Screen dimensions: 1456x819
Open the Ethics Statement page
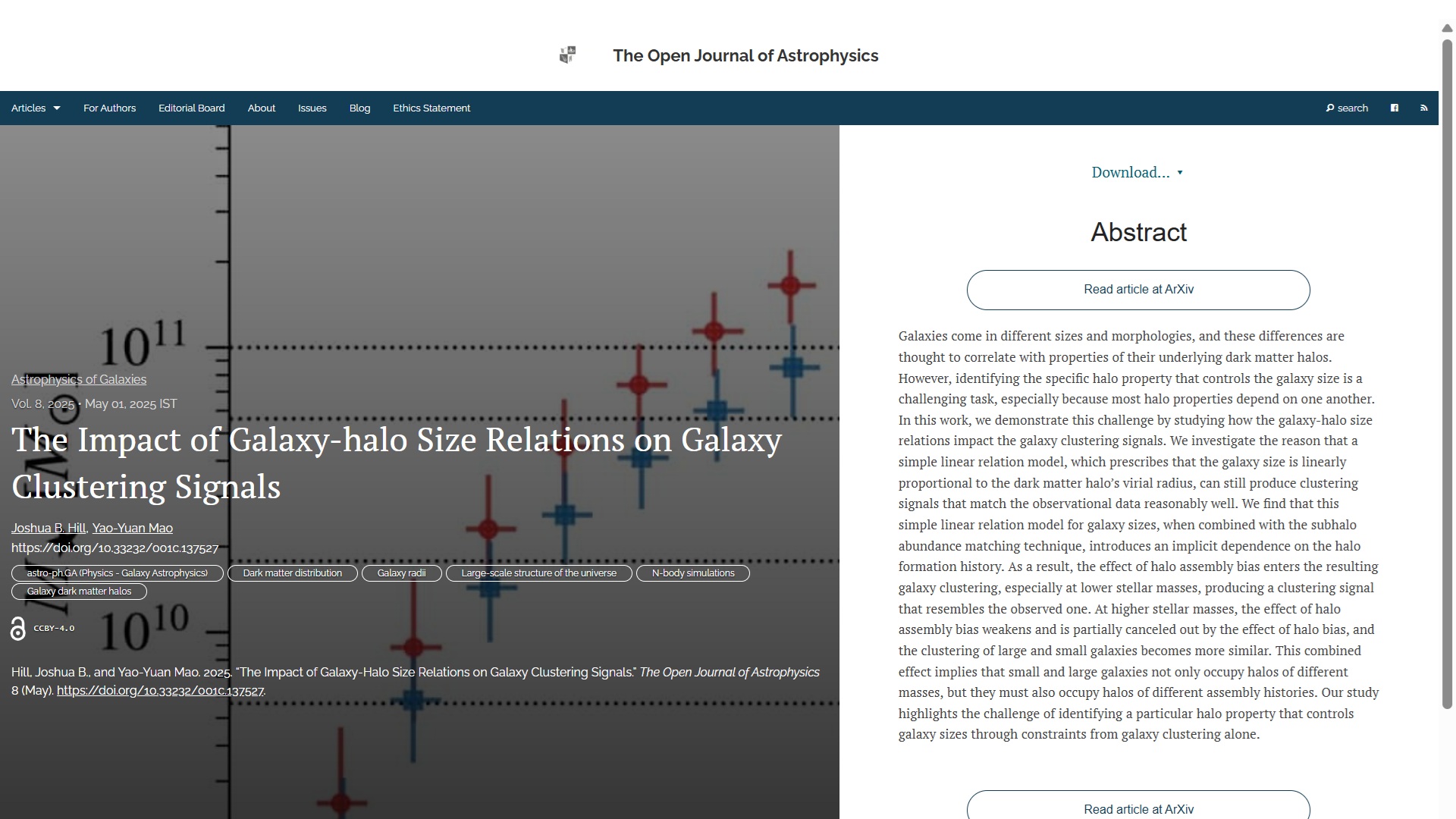[431, 108]
